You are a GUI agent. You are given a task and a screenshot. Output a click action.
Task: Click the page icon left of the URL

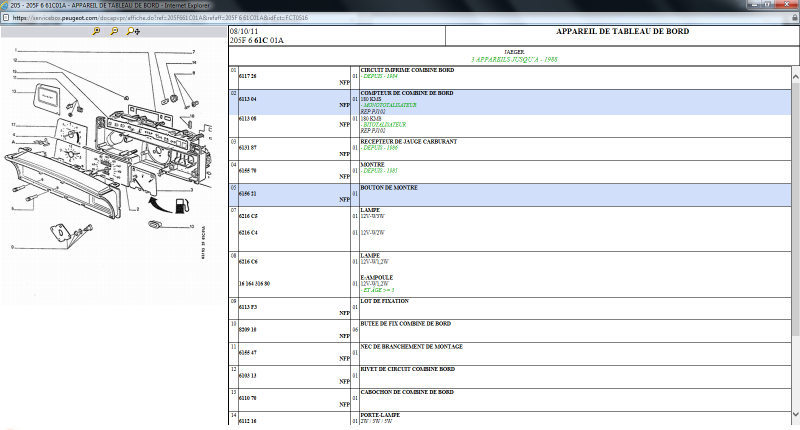[6, 17]
